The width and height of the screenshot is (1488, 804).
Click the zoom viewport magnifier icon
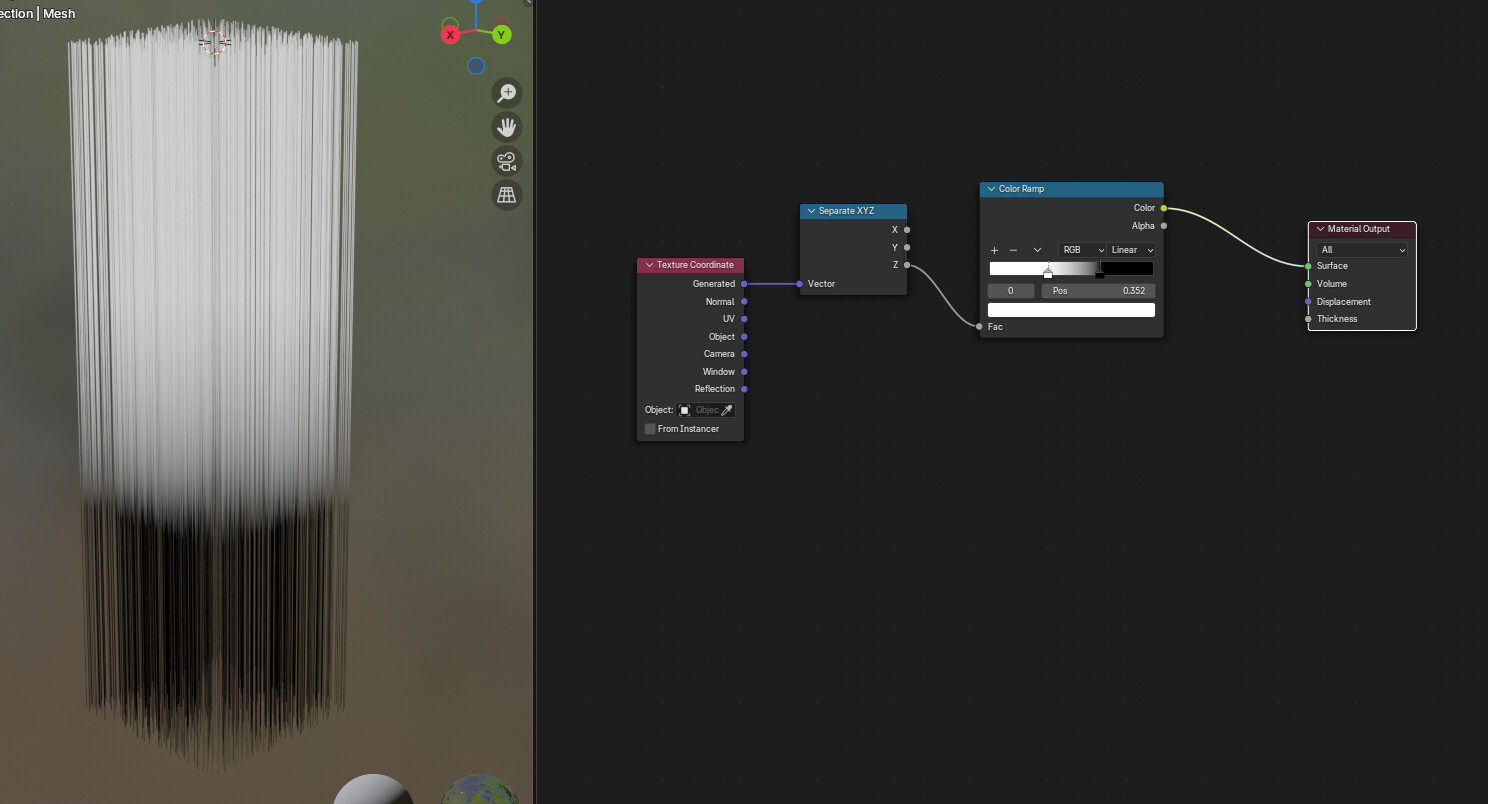(x=507, y=93)
